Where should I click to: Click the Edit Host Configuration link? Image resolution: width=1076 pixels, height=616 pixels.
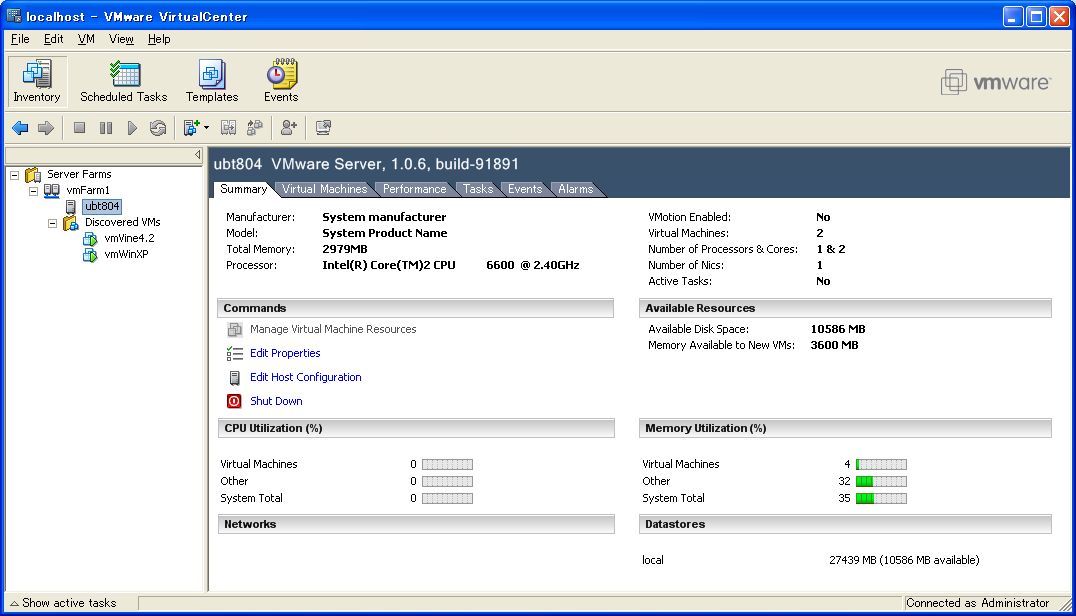pyautogui.click(x=305, y=377)
